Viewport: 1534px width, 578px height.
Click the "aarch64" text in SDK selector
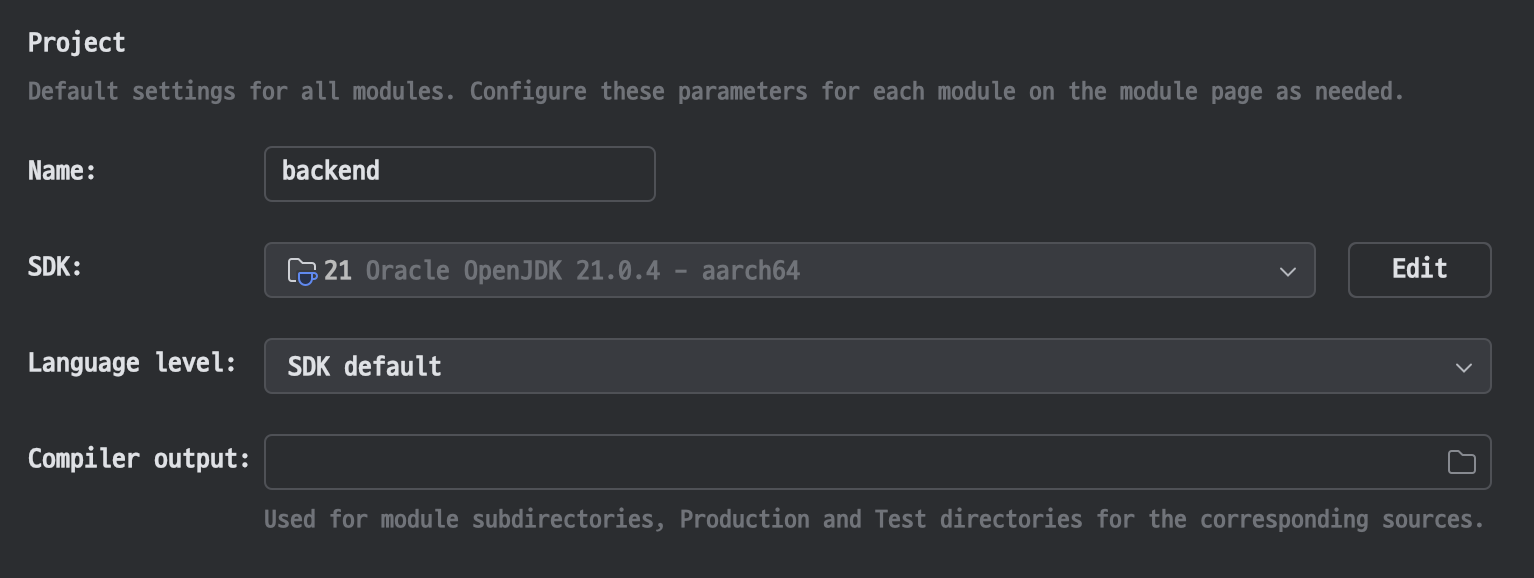(750, 271)
